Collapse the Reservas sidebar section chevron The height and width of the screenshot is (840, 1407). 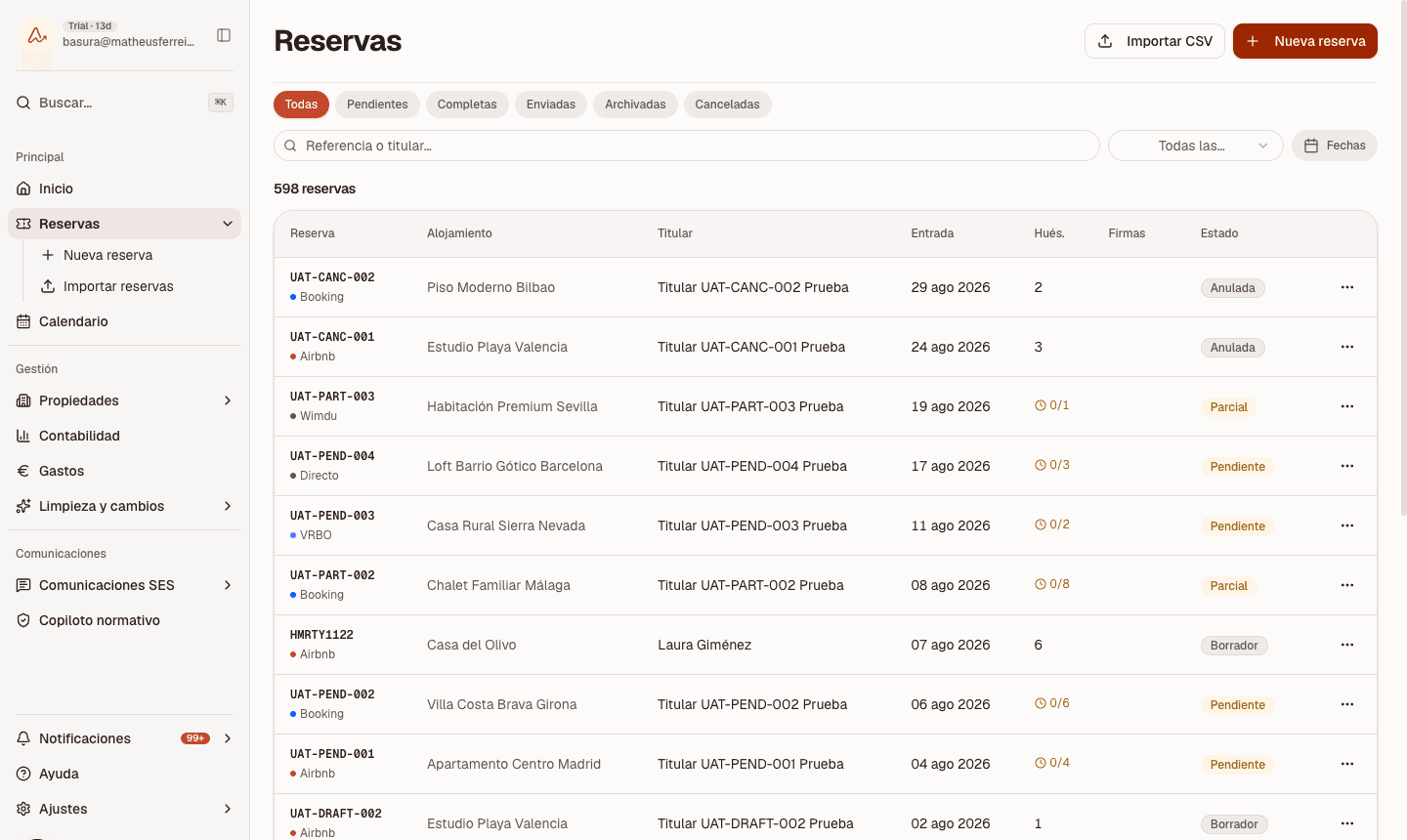point(228,224)
